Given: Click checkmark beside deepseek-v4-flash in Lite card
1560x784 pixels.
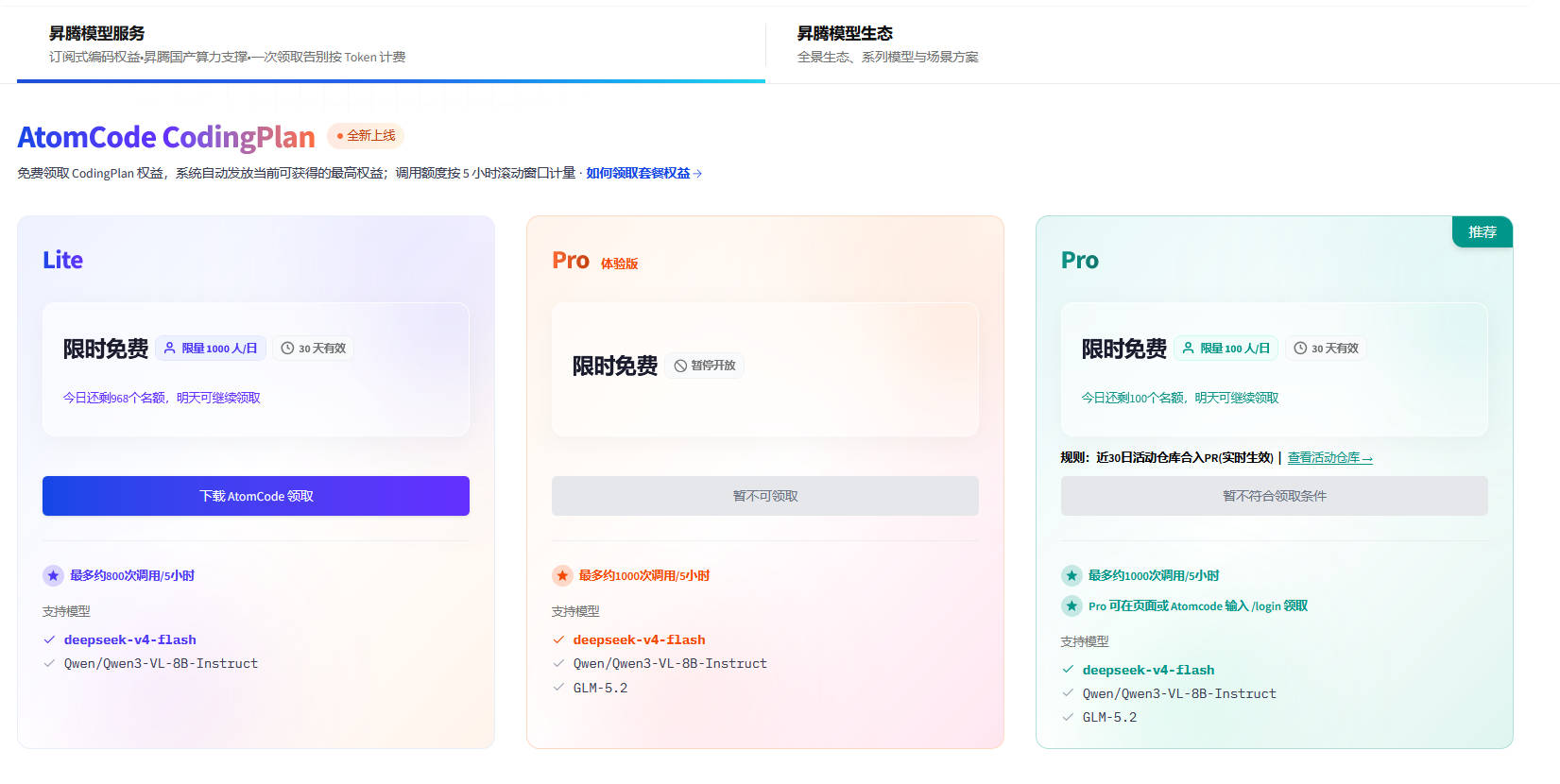Looking at the screenshot, I should click(x=49, y=639).
